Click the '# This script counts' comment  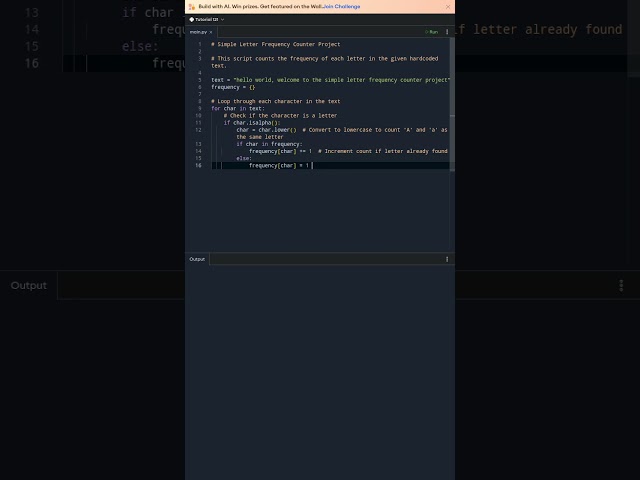point(324,62)
